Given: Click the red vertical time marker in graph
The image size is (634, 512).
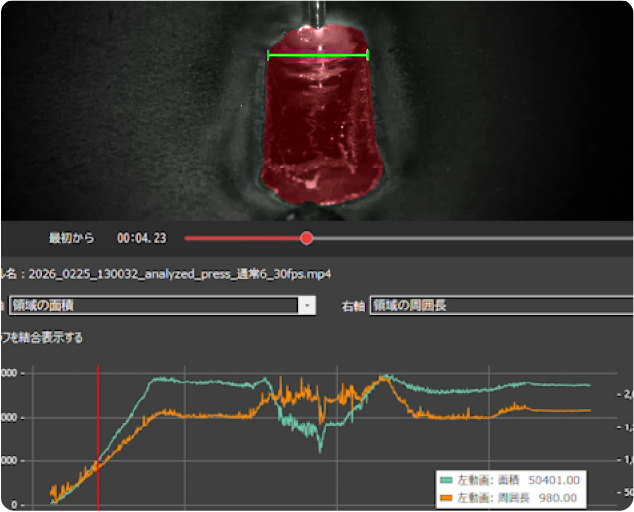Looking at the screenshot, I should (x=98, y=437).
